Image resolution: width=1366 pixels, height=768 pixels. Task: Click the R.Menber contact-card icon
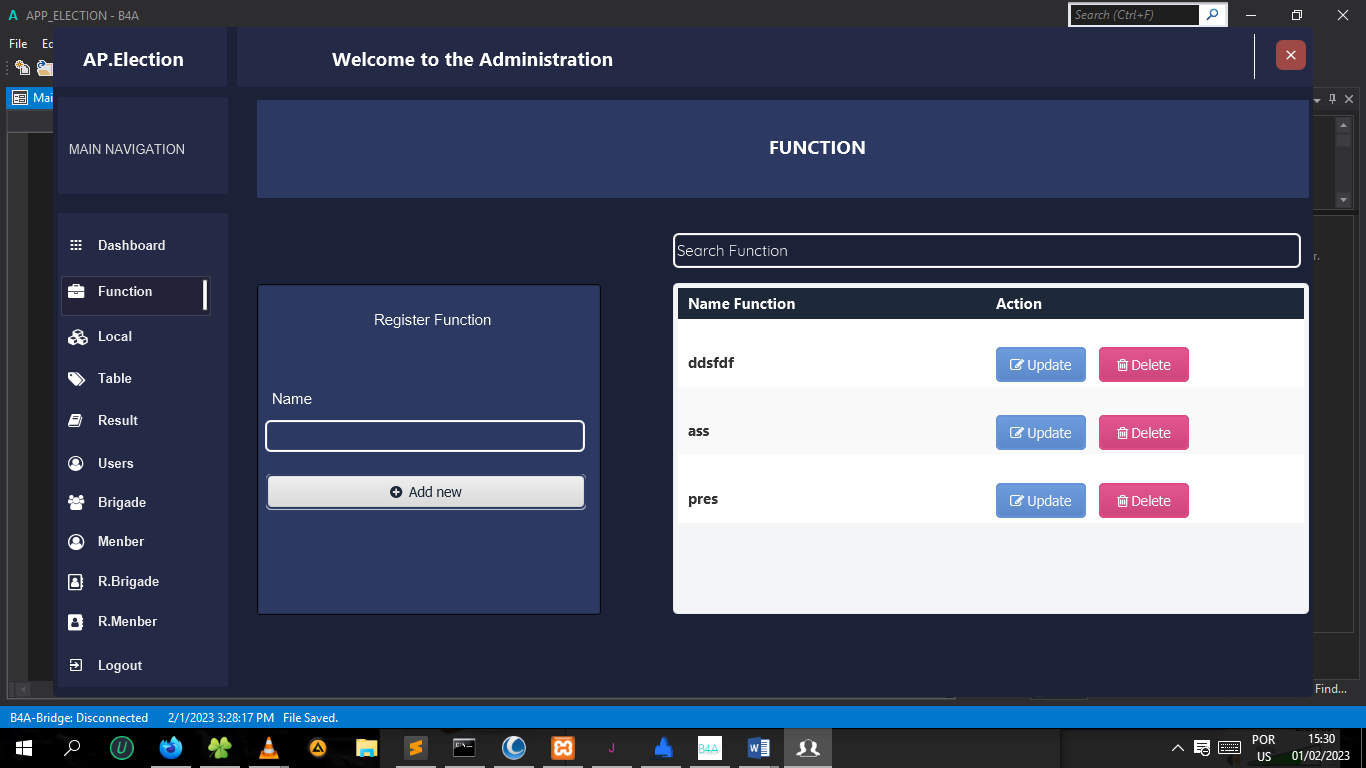(75, 622)
